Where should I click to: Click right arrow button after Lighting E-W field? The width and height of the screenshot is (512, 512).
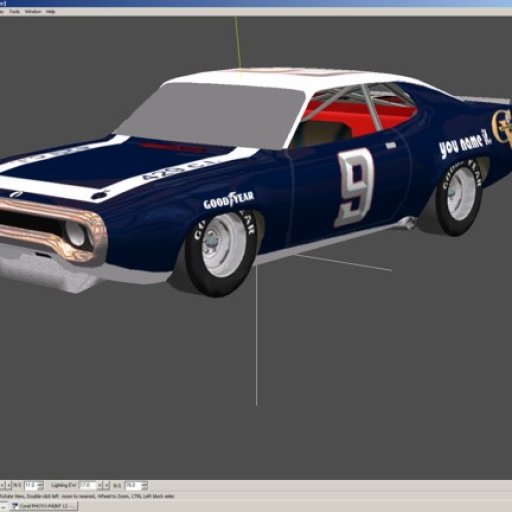click(x=106, y=485)
